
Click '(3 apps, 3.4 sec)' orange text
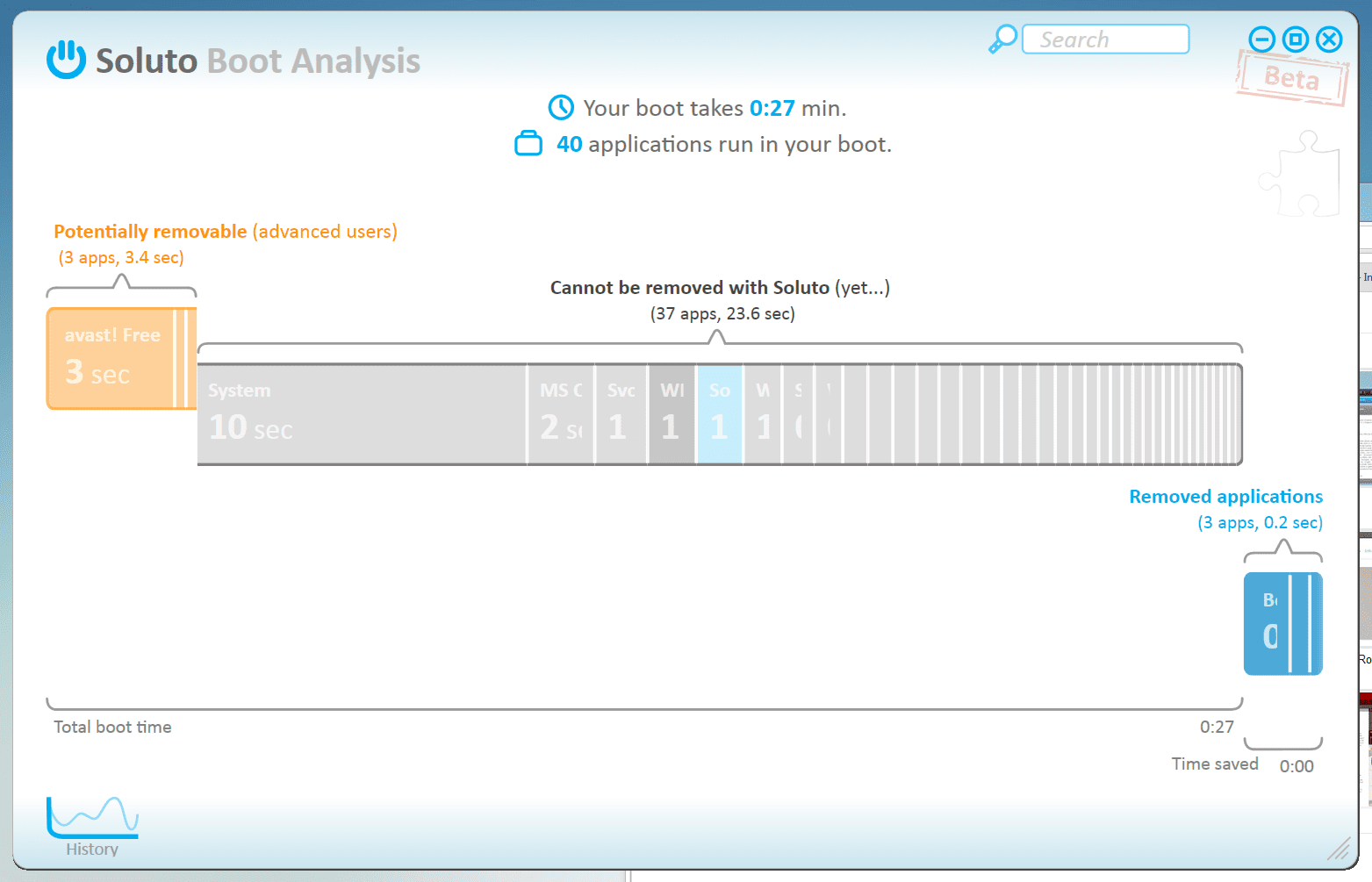pyautogui.click(x=121, y=258)
